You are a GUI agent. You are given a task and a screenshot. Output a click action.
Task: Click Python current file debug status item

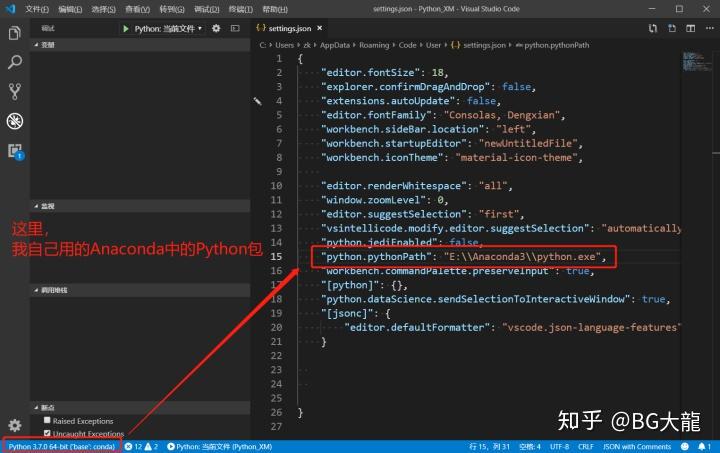tap(219, 446)
